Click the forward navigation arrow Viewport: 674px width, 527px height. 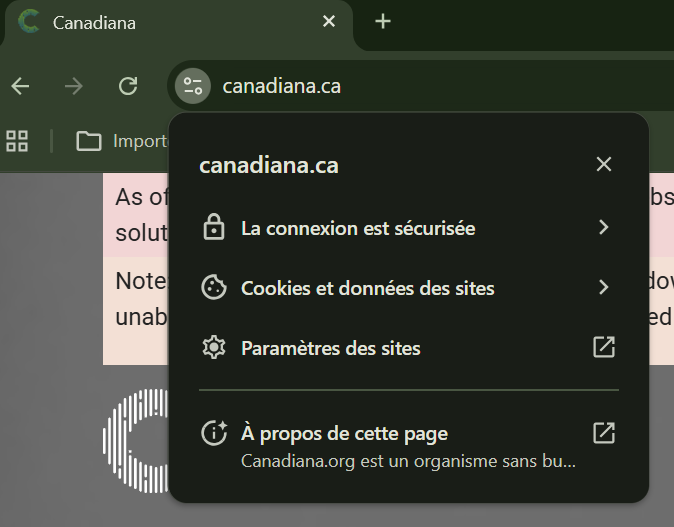click(x=74, y=86)
